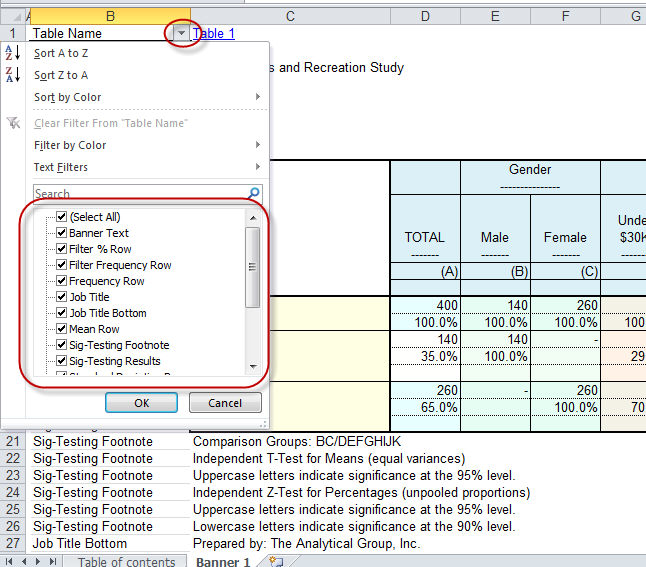Uncheck the Banner Text filter checkbox

pos(61,233)
